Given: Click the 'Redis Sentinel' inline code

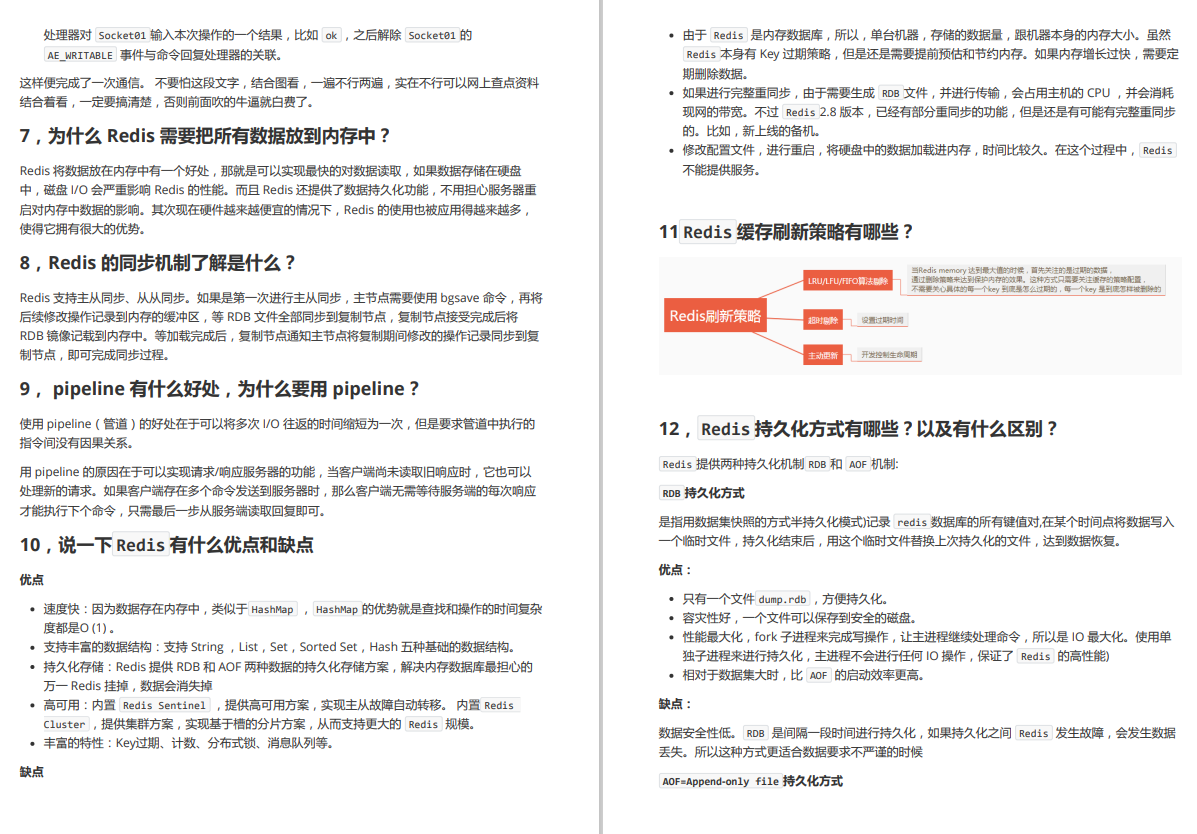Looking at the screenshot, I should (163, 705).
